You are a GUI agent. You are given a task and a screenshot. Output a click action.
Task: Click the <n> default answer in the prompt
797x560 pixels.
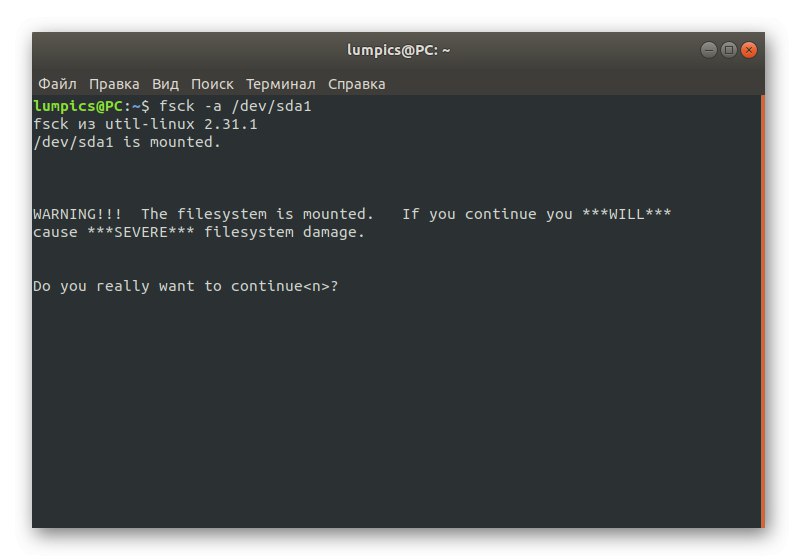[x=317, y=286]
